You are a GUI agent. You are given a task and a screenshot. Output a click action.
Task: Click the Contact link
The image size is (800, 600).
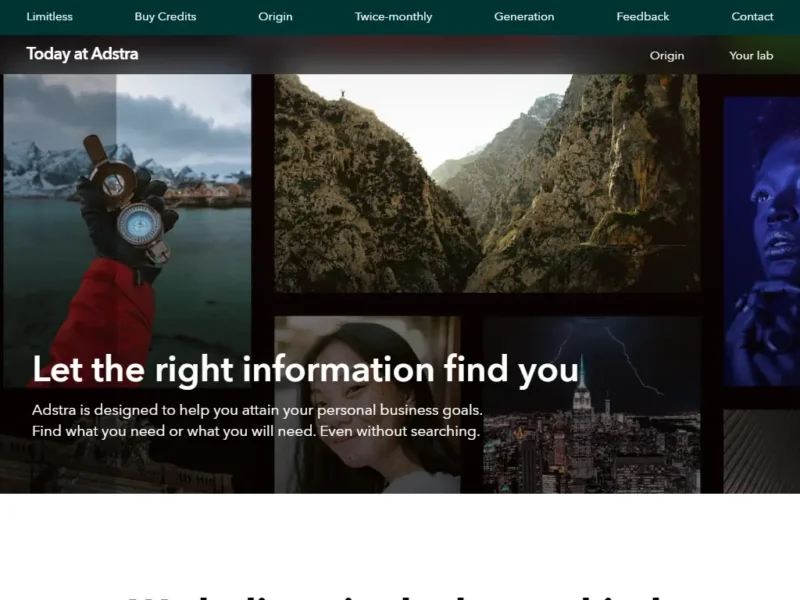click(x=752, y=16)
